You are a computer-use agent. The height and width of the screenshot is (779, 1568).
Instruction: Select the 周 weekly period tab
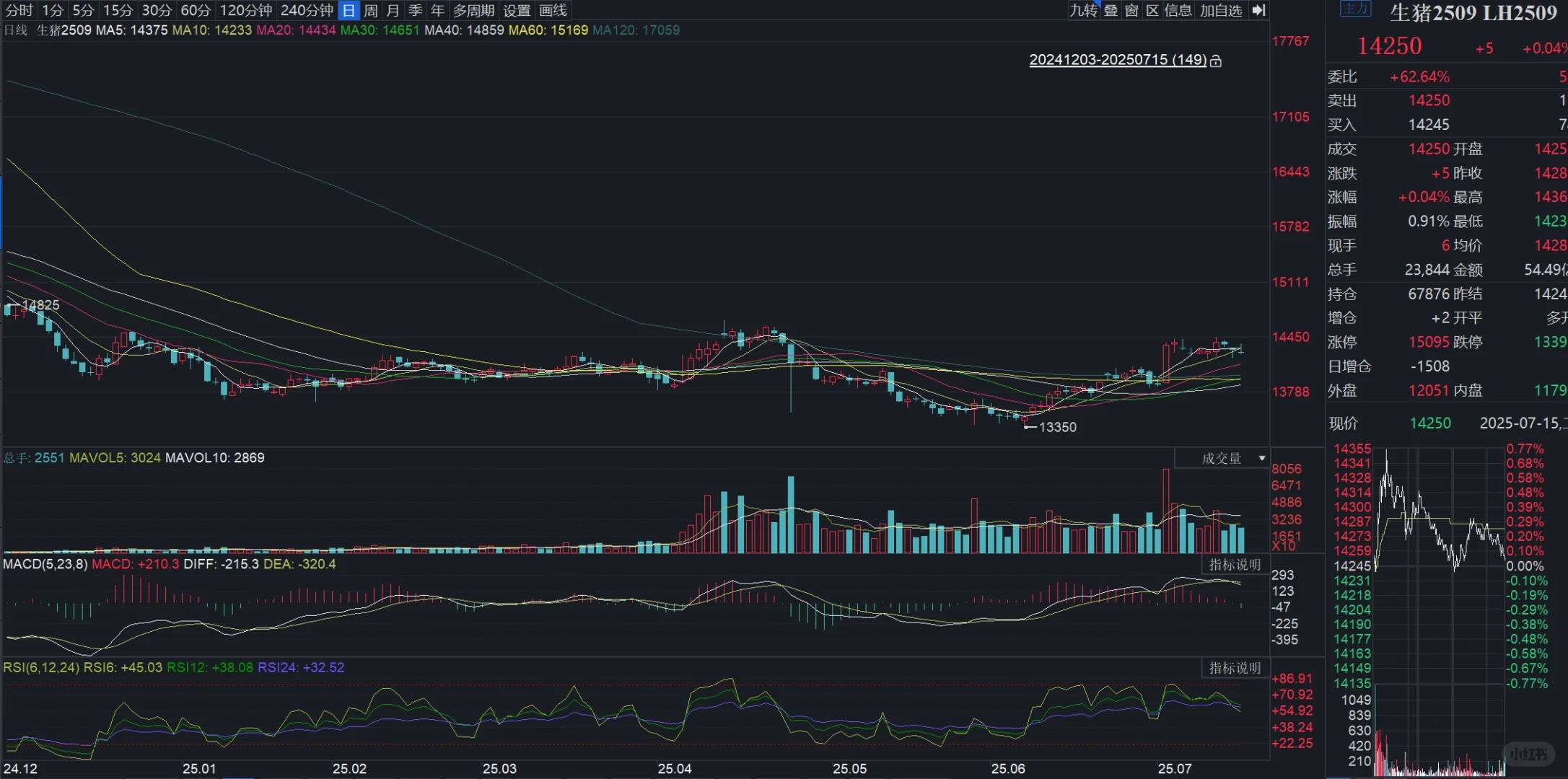pos(371,10)
